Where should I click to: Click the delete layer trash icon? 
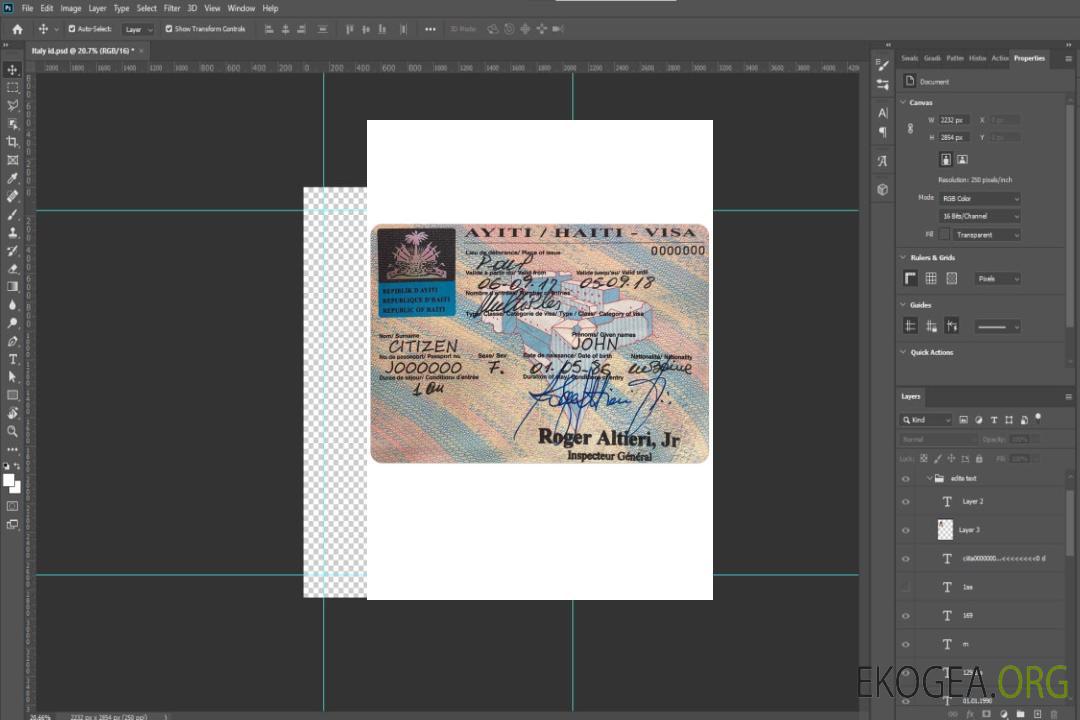1054,714
